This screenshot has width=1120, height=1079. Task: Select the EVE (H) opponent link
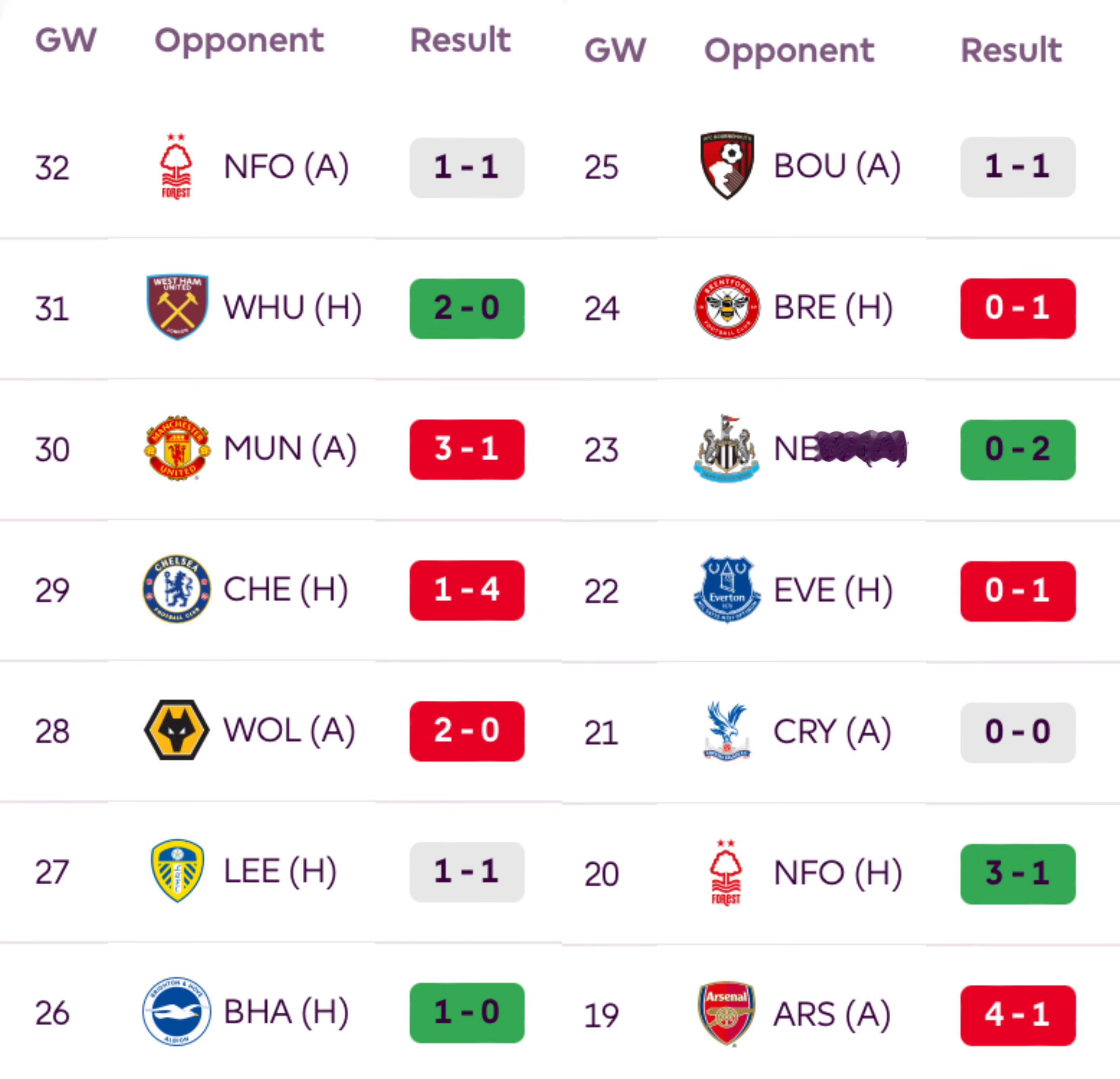[832, 591]
